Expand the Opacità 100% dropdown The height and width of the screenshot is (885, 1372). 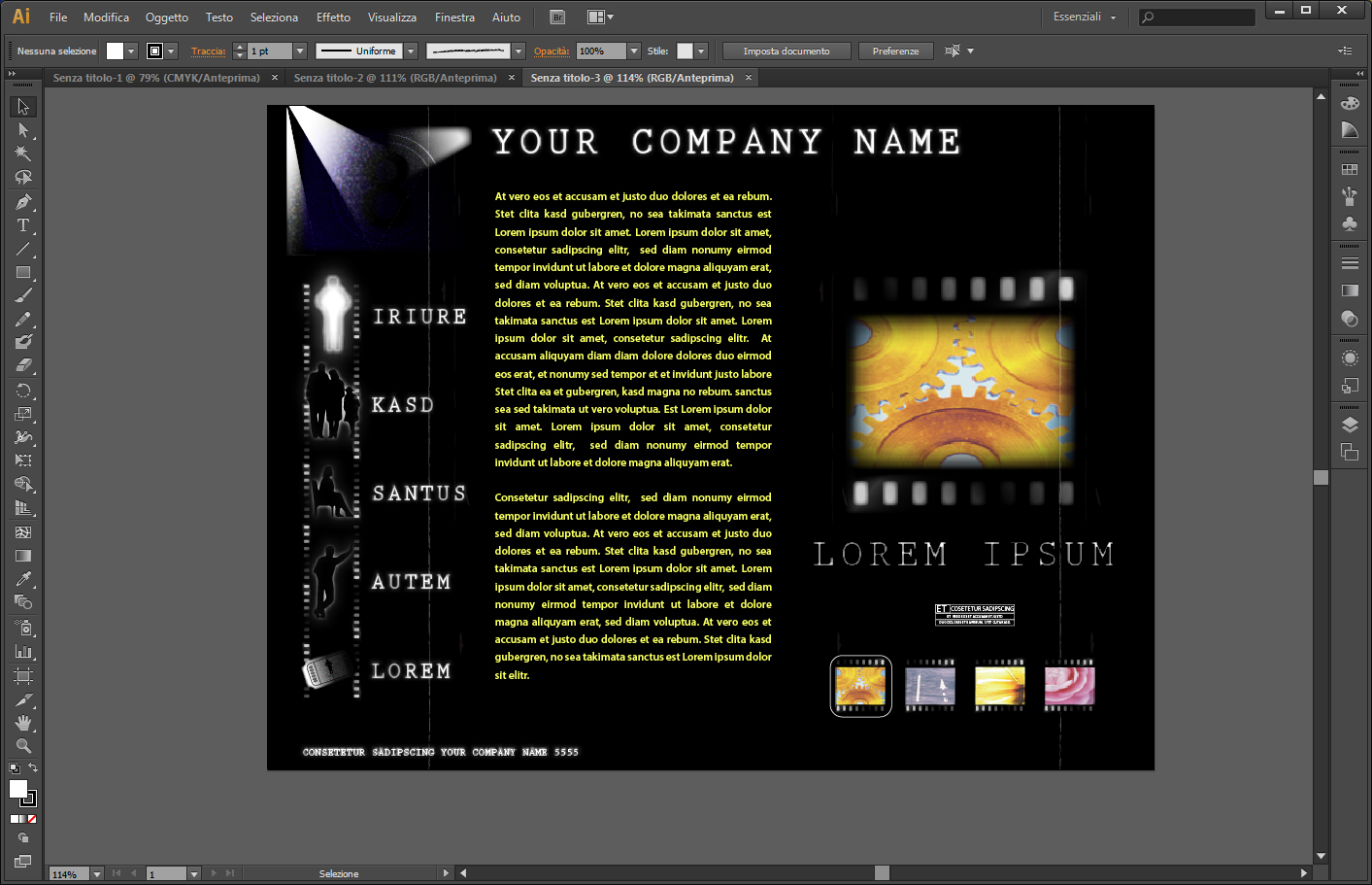pos(634,51)
